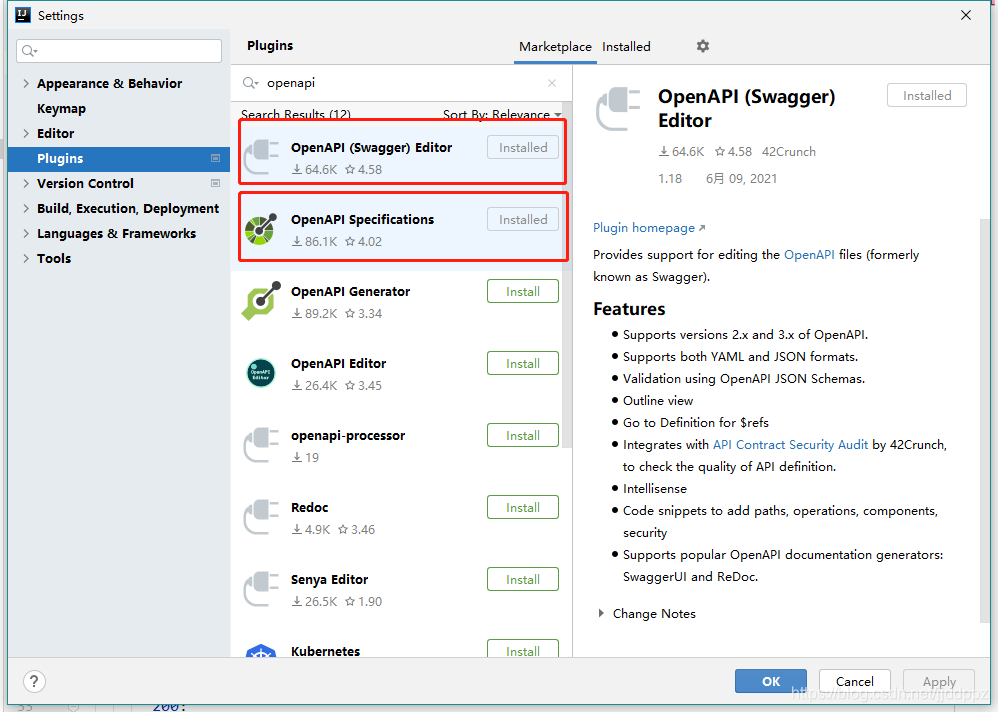Image resolution: width=998 pixels, height=712 pixels.
Task: Expand the Editor settings group
Action: pyautogui.click(x=26, y=133)
